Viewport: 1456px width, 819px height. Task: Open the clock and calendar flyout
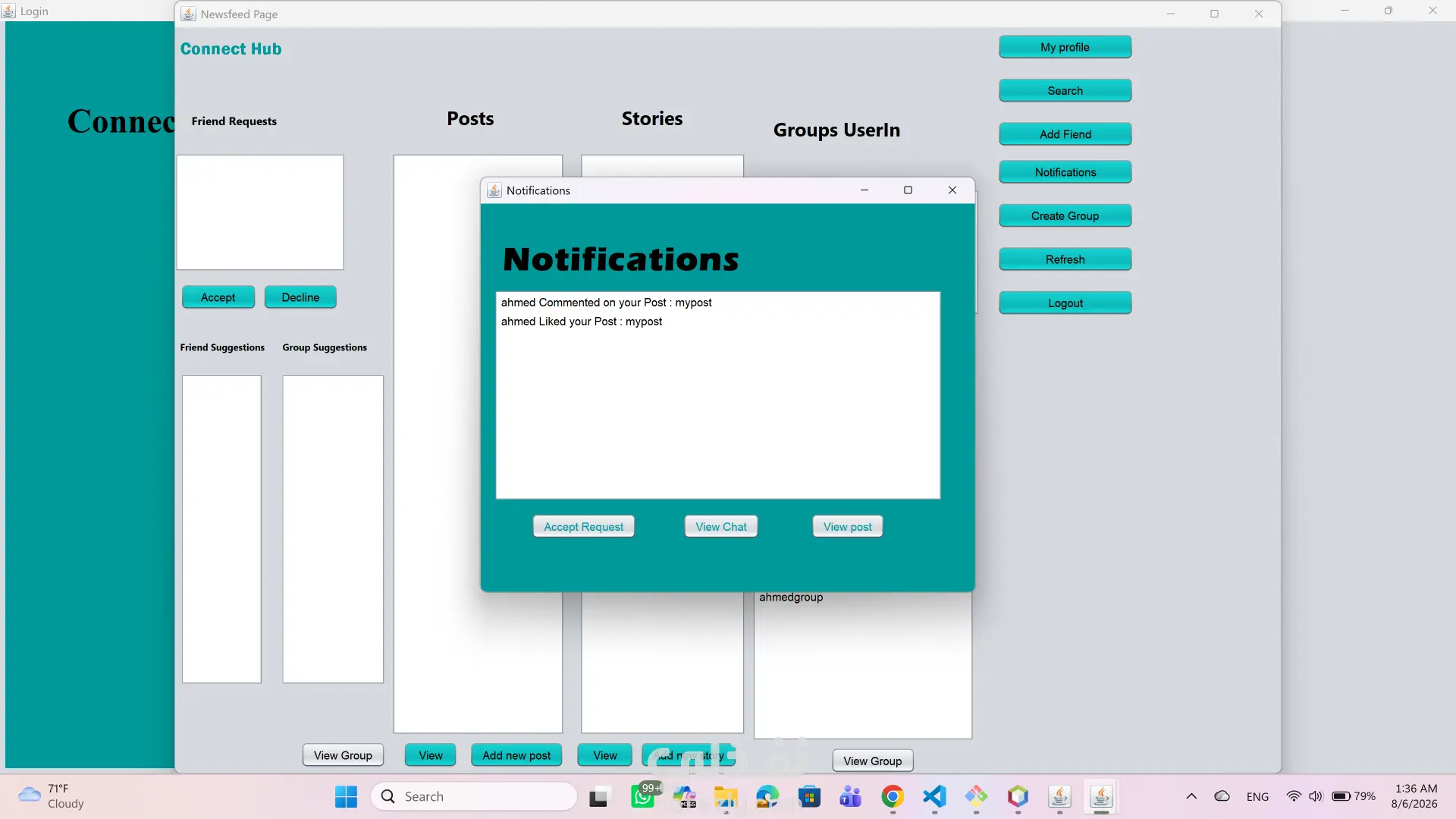1415,796
